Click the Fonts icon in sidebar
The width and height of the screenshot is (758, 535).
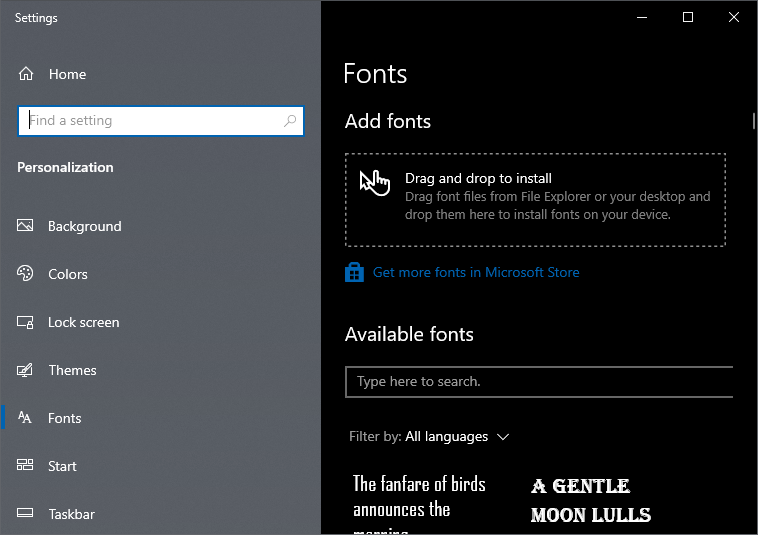(26, 418)
